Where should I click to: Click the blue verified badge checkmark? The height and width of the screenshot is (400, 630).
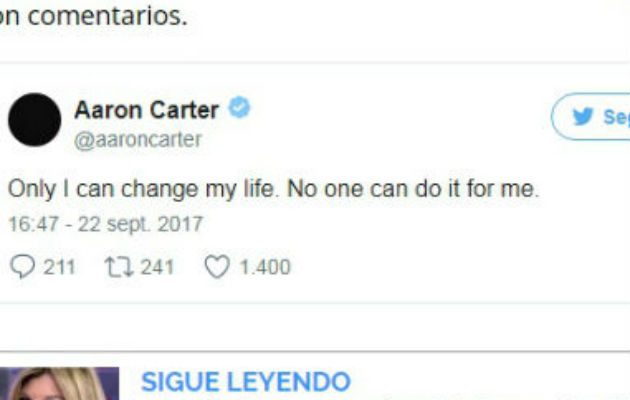(239, 107)
